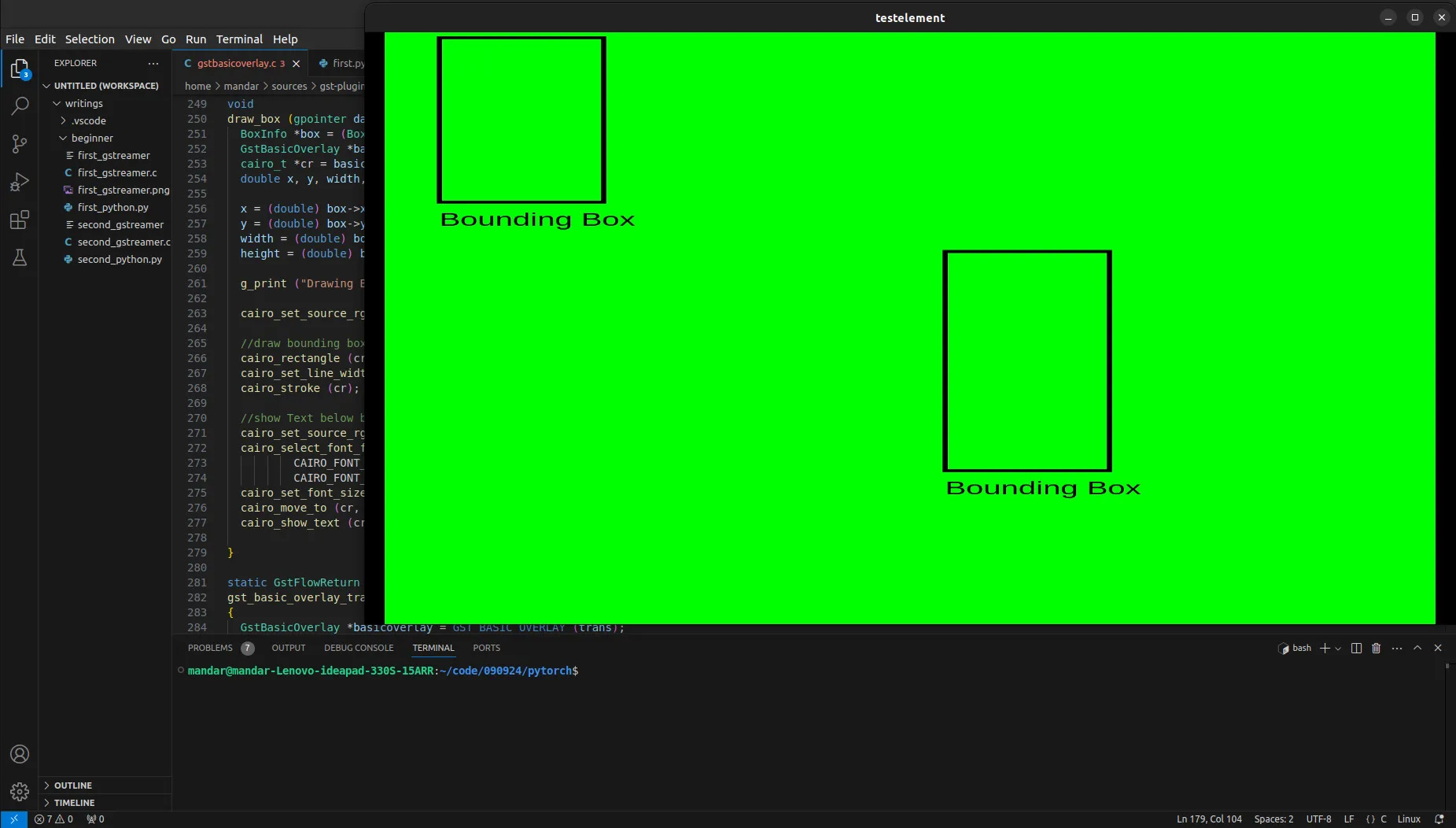Open the Extensions view
1456x828 pixels.
click(x=20, y=220)
